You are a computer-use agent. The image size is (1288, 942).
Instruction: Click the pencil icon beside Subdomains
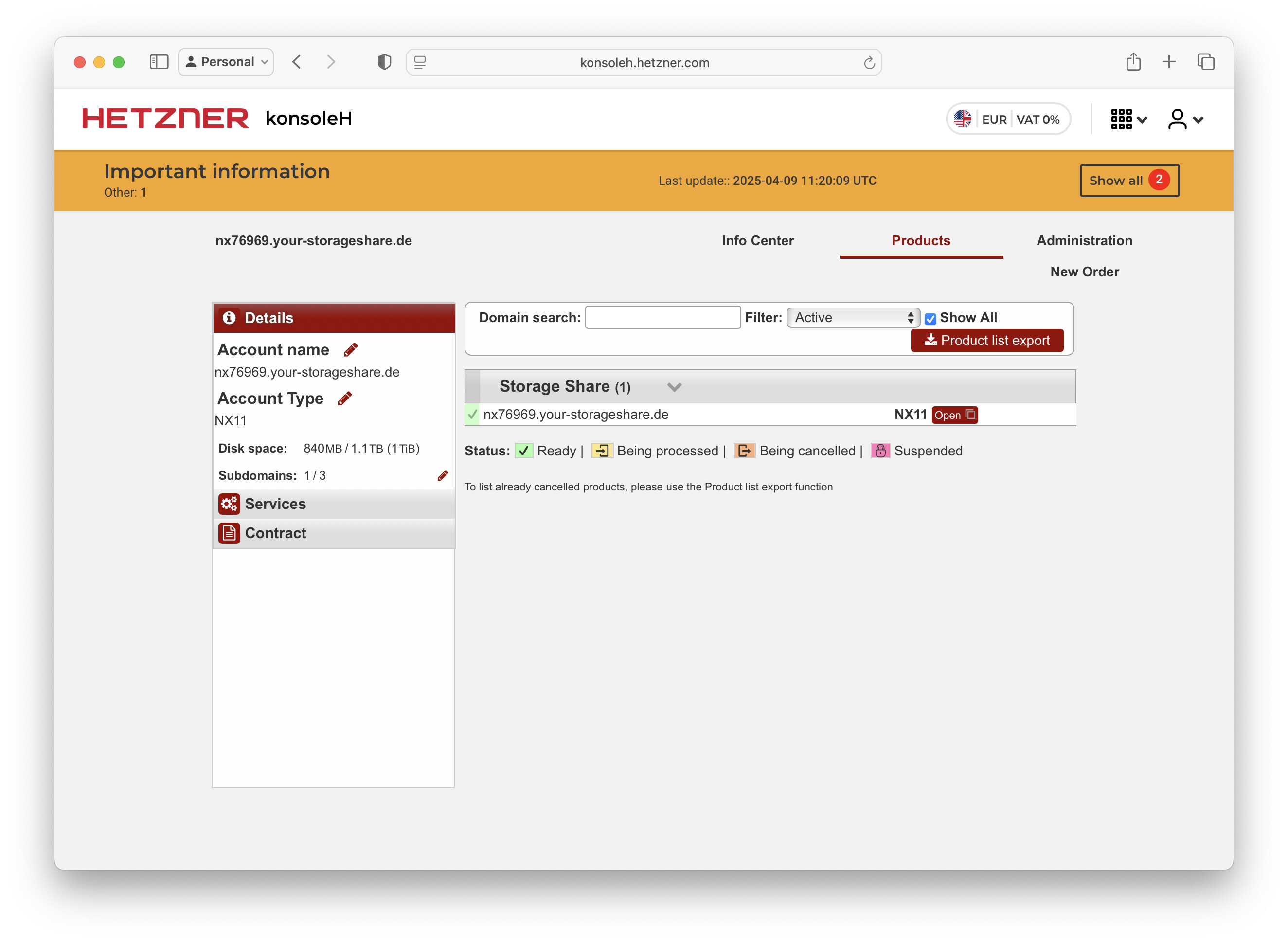point(443,475)
